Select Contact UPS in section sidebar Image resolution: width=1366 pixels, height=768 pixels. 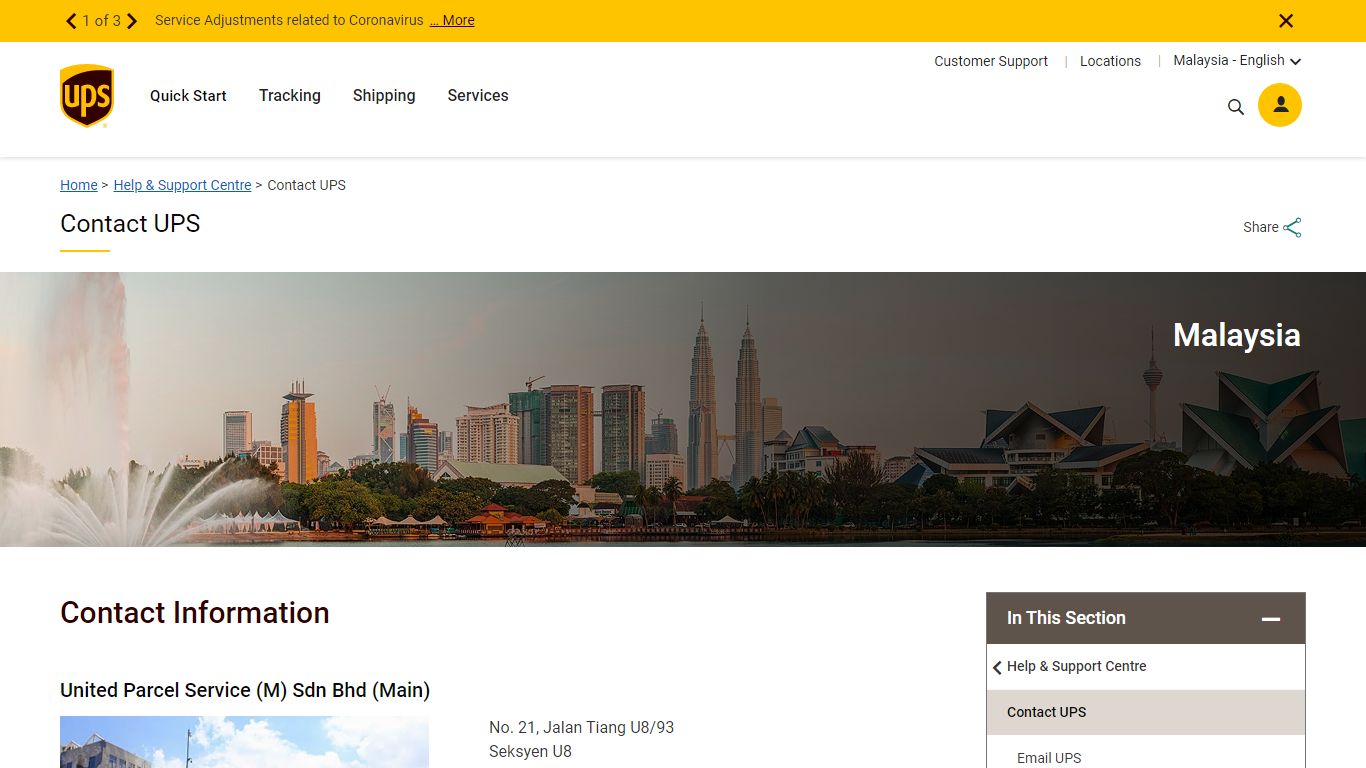click(x=1146, y=712)
